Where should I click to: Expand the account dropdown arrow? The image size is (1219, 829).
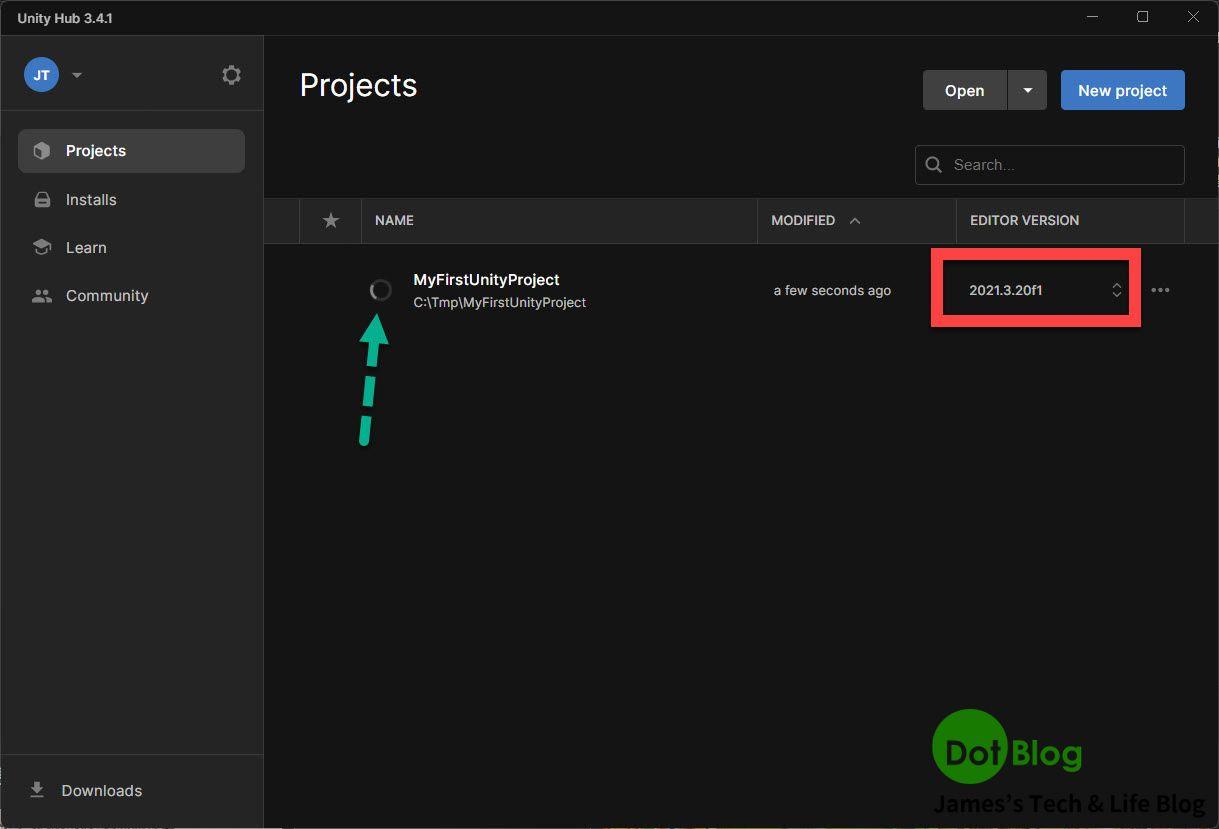[77, 76]
